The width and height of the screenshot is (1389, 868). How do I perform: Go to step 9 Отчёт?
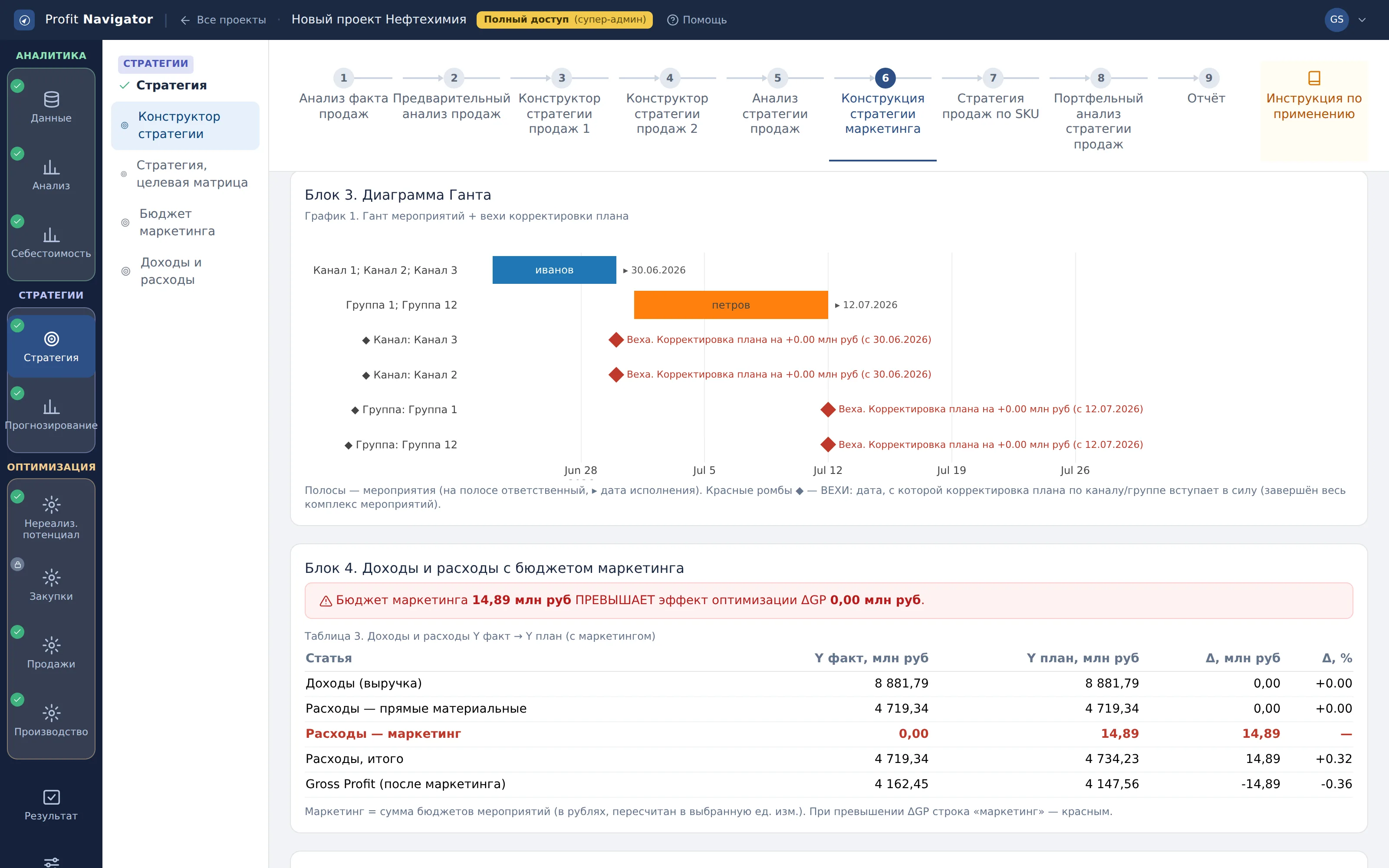1206,88
